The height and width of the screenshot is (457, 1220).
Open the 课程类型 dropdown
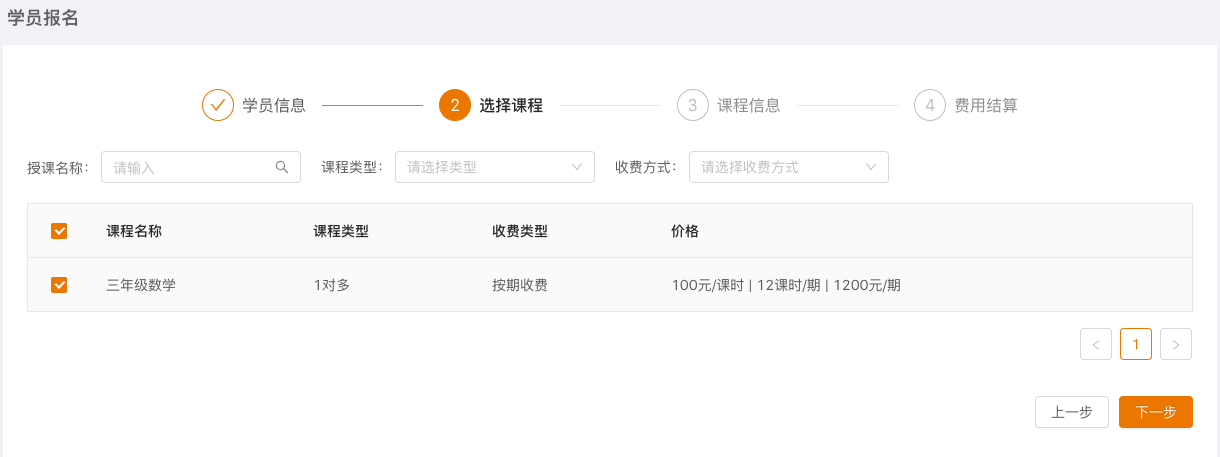point(494,167)
